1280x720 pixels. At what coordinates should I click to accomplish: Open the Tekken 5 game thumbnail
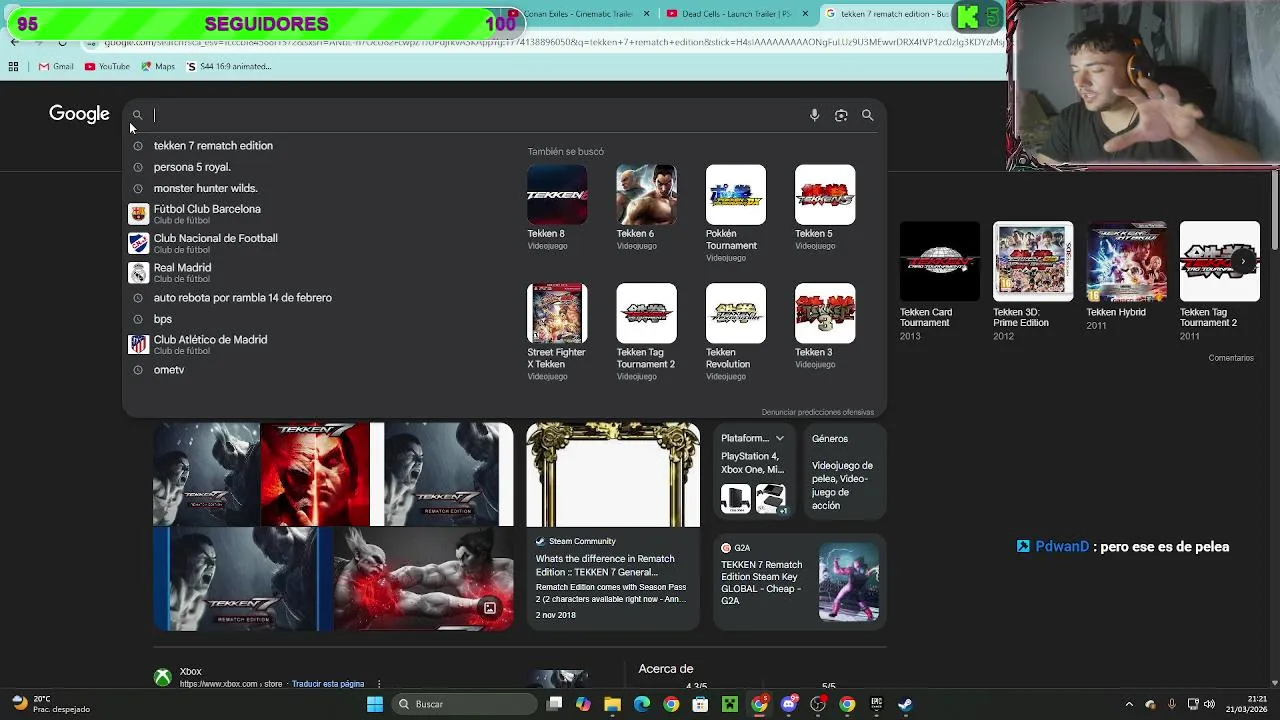(x=825, y=195)
